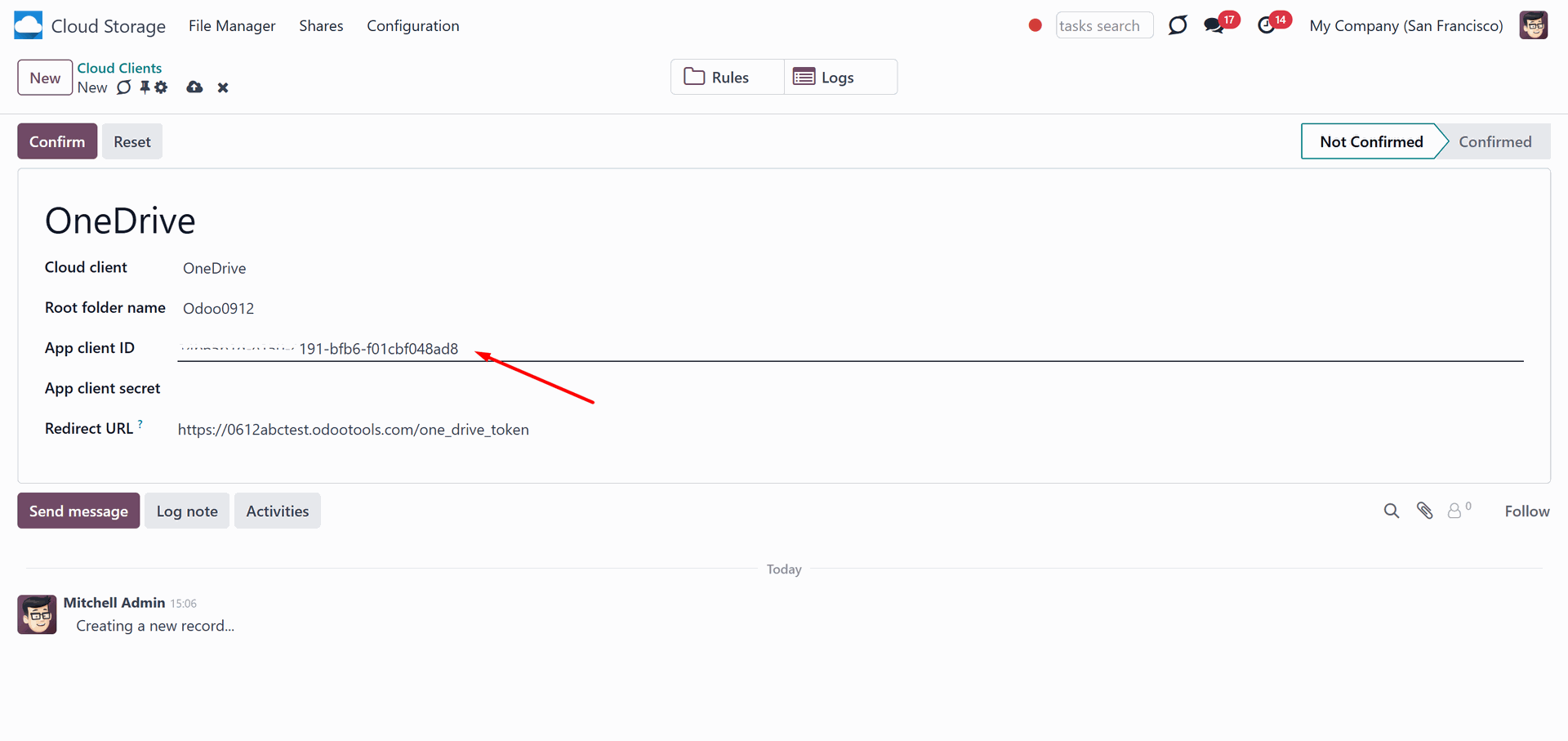The height and width of the screenshot is (741, 1568).
Task: Open the Shares menu
Action: click(321, 25)
